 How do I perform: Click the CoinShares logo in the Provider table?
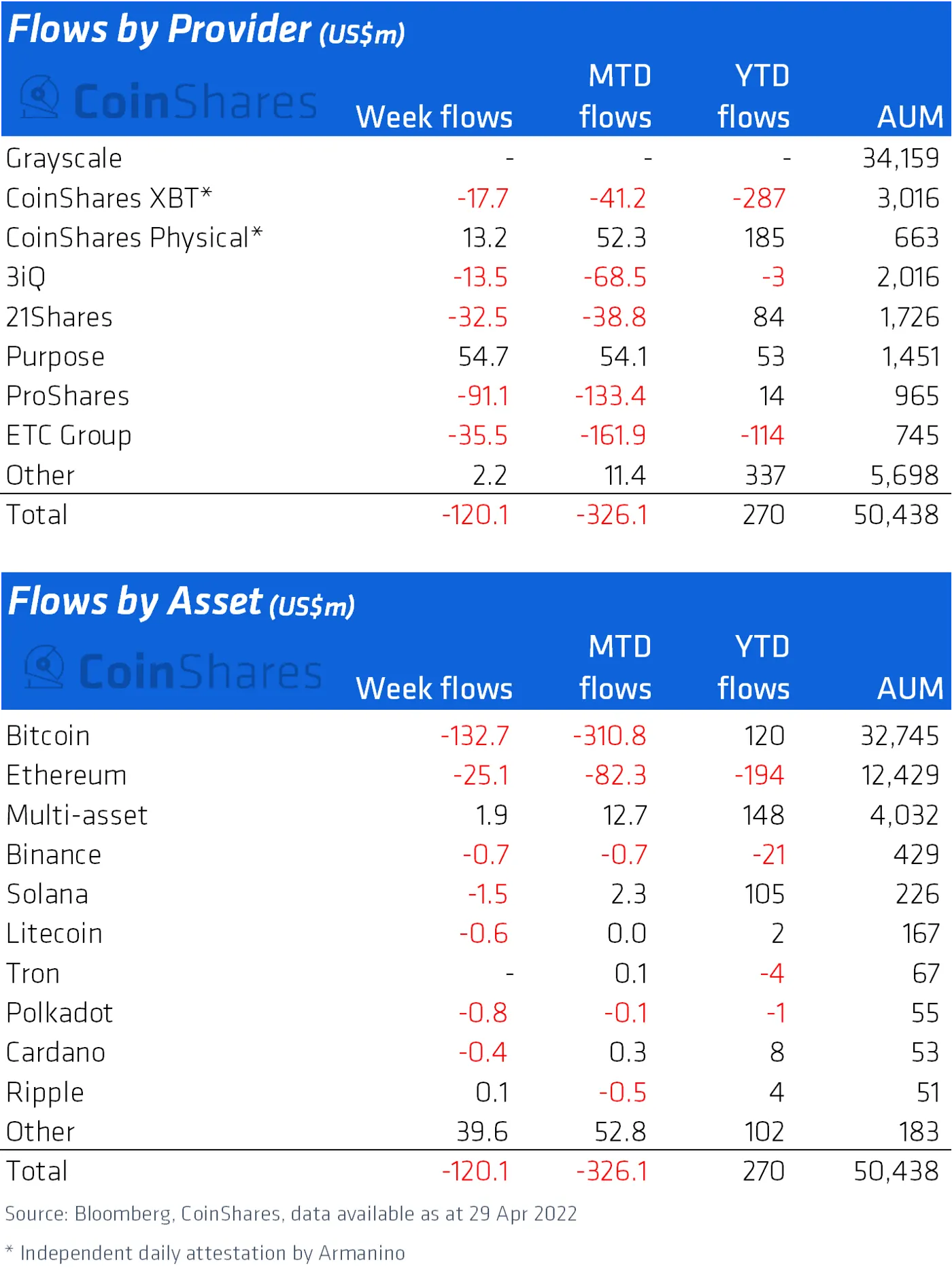(168, 101)
